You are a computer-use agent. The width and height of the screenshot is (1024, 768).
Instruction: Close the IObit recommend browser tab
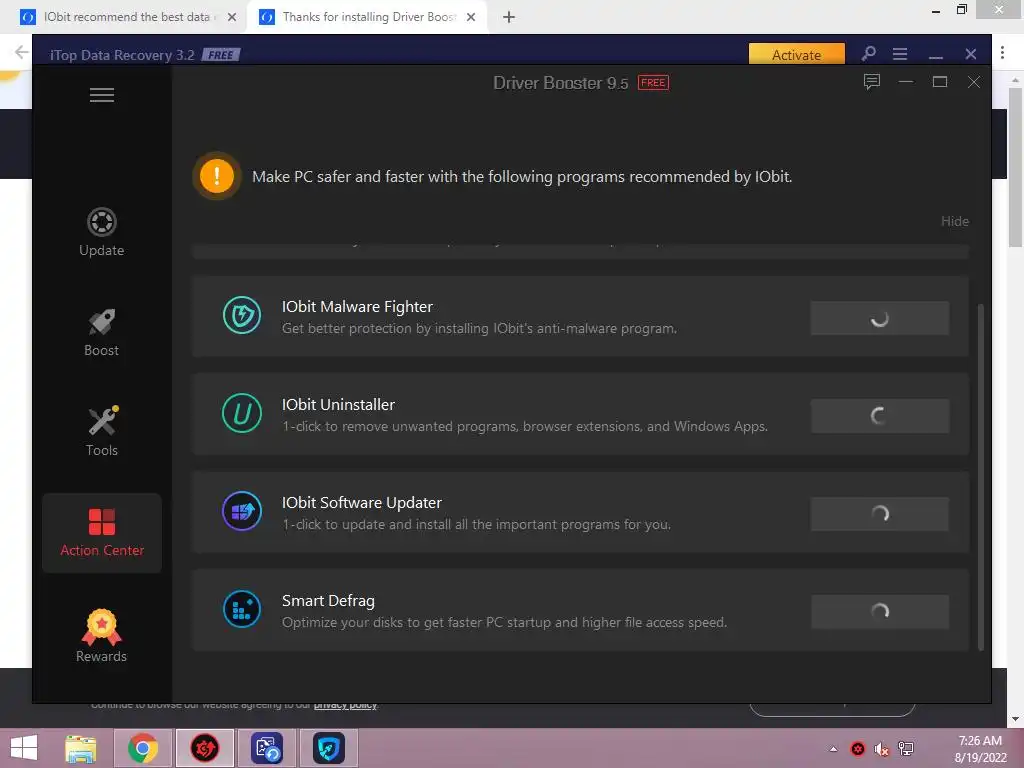point(232,17)
